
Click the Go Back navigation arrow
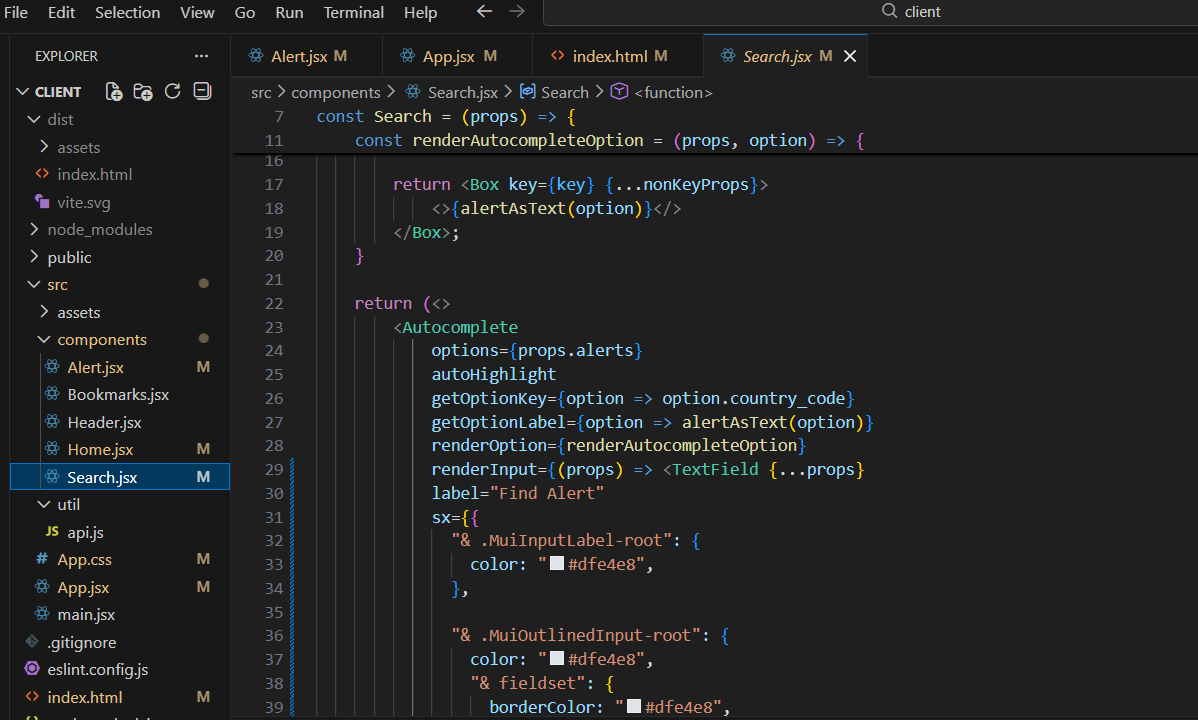pyautogui.click(x=484, y=11)
